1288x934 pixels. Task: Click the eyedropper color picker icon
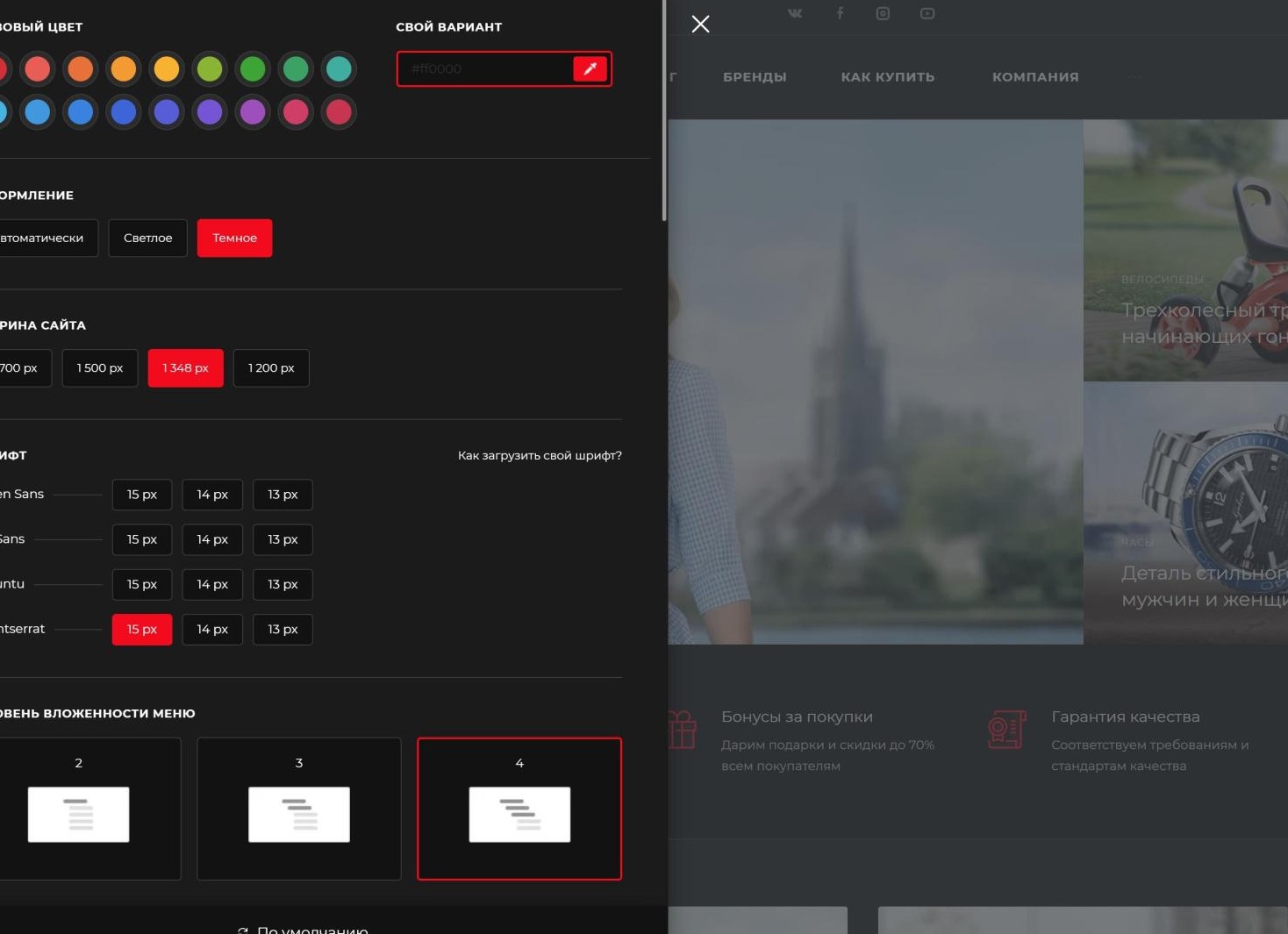pyautogui.click(x=590, y=69)
